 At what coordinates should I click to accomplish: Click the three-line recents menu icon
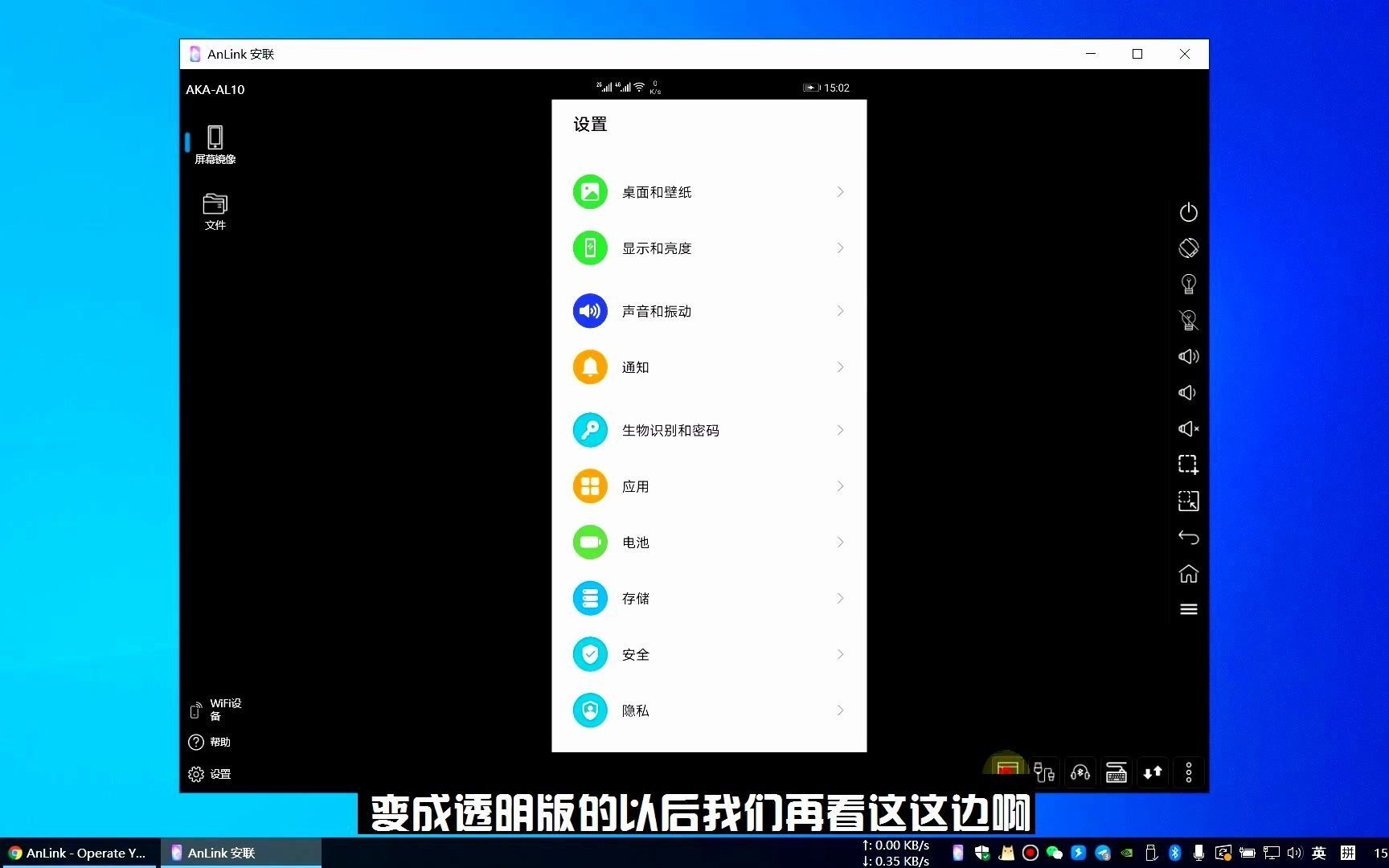click(1188, 609)
